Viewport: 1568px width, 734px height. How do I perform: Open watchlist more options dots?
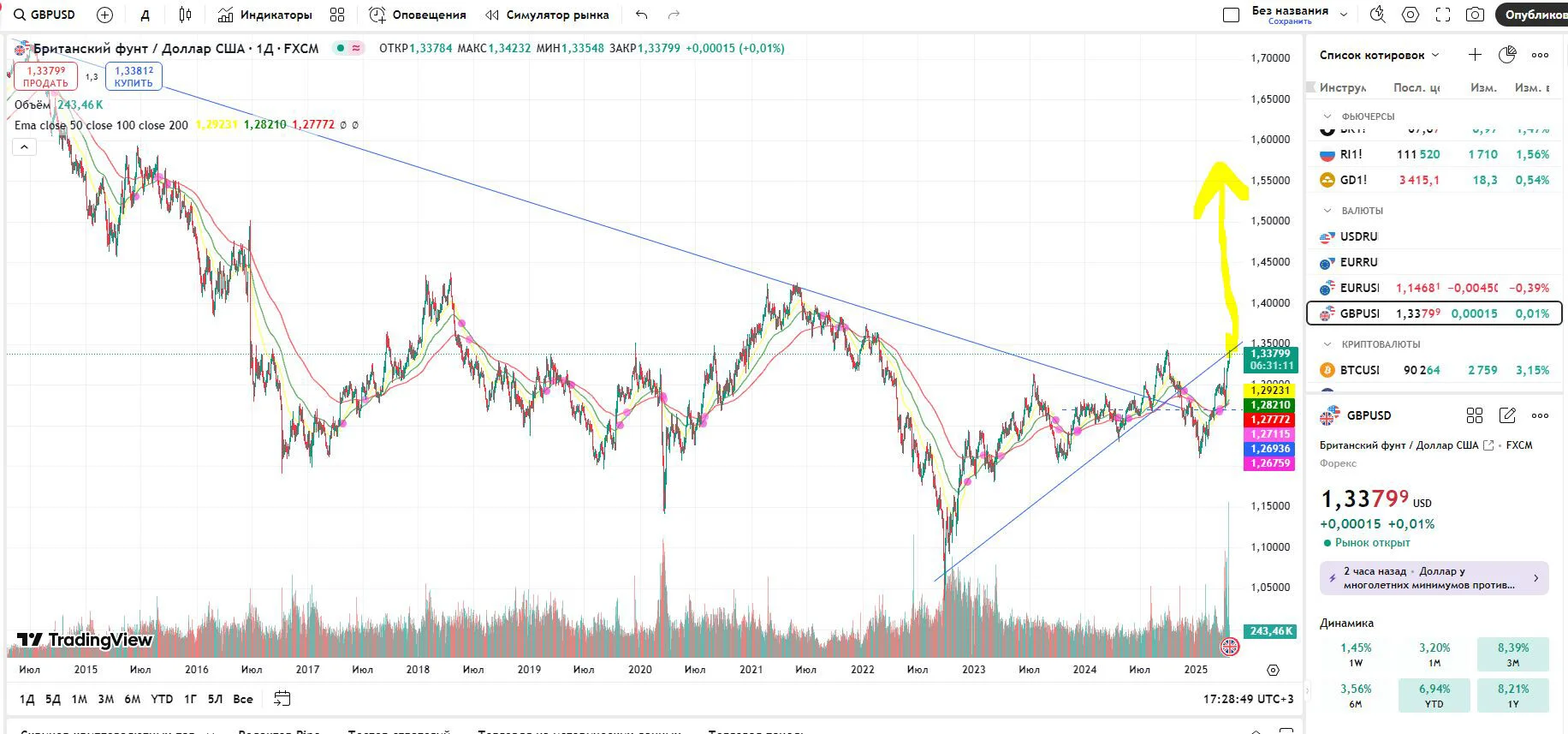click(x=1540, y=55)
